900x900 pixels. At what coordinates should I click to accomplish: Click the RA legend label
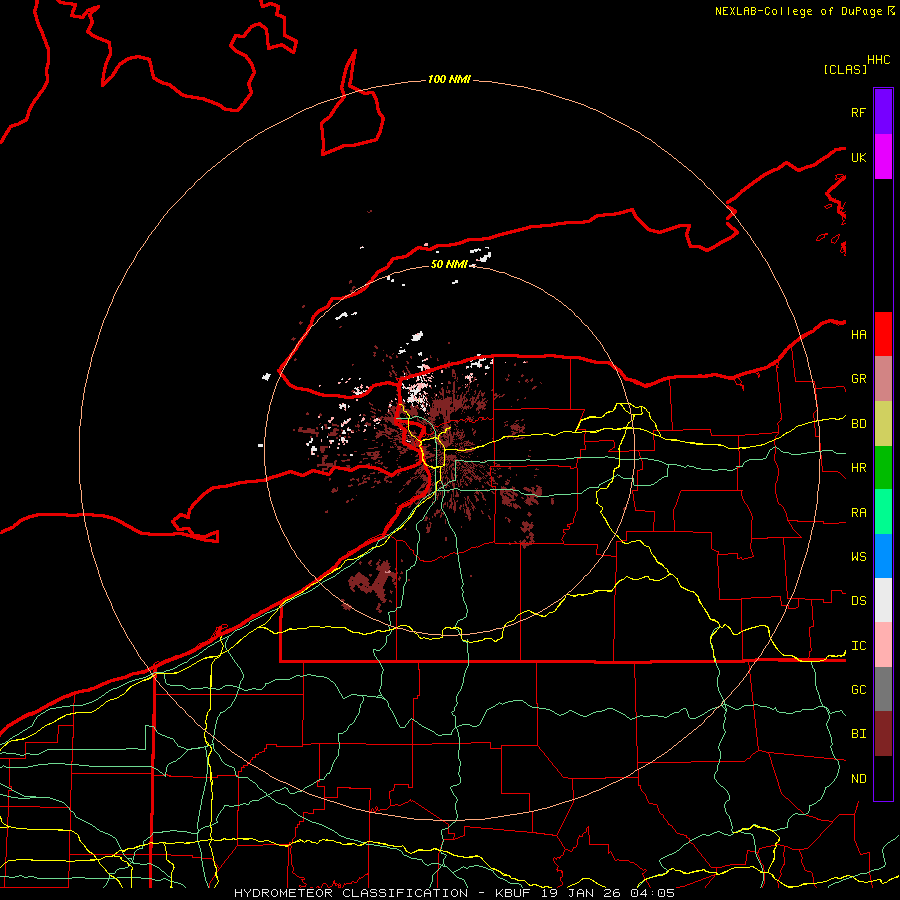point(858,512)
